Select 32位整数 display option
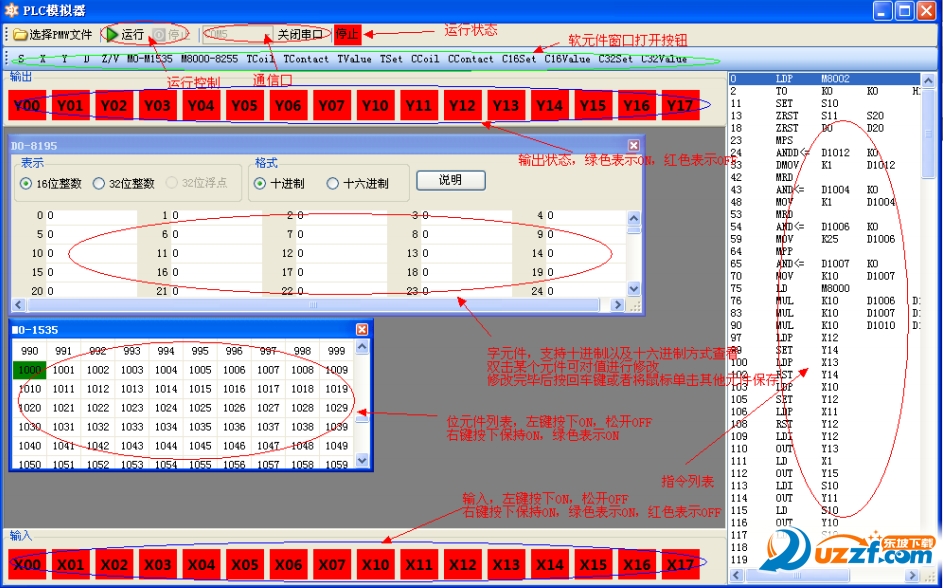 (x=123, y=183)
